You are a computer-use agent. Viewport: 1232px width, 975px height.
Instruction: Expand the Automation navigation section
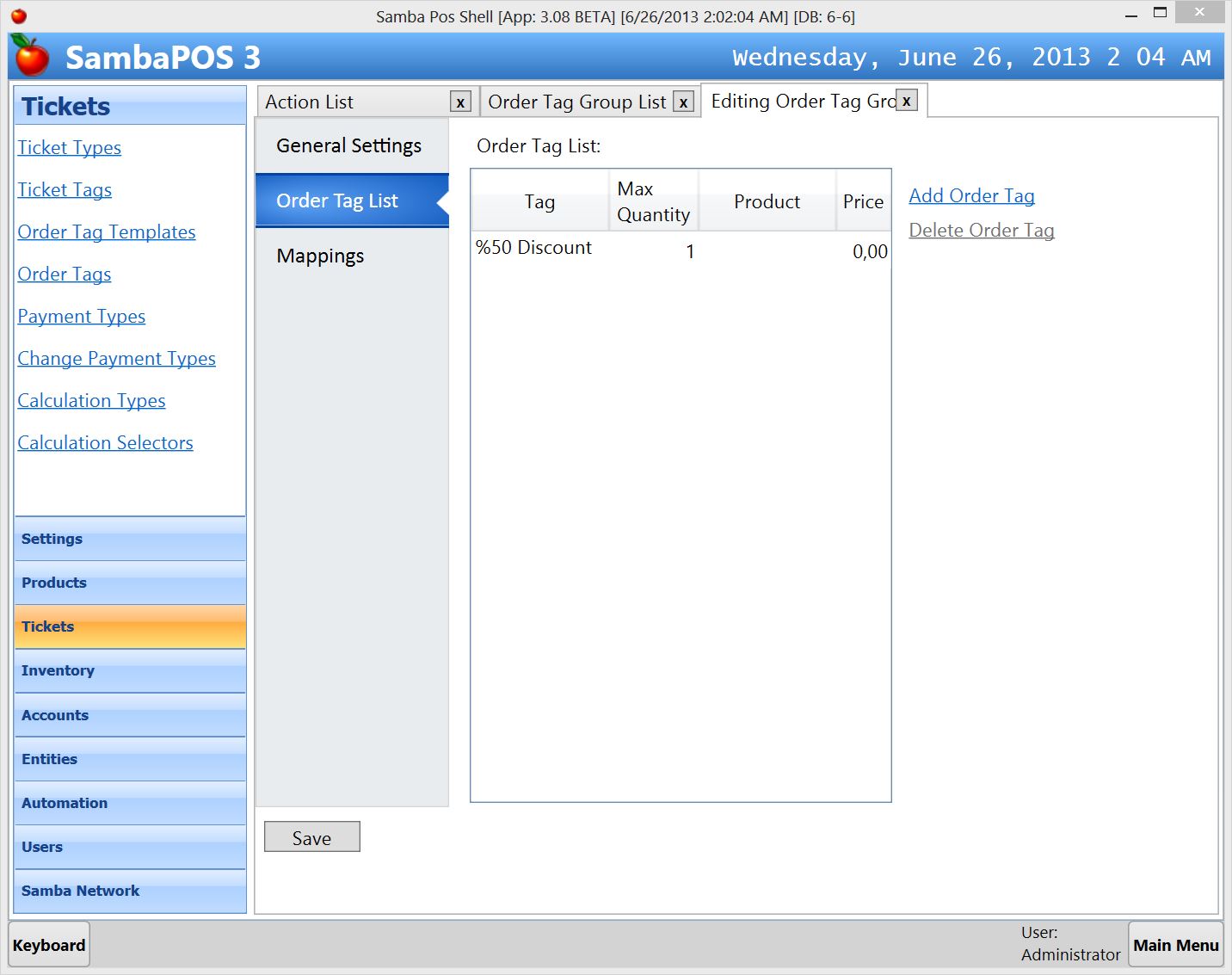[x=129, y=803]
